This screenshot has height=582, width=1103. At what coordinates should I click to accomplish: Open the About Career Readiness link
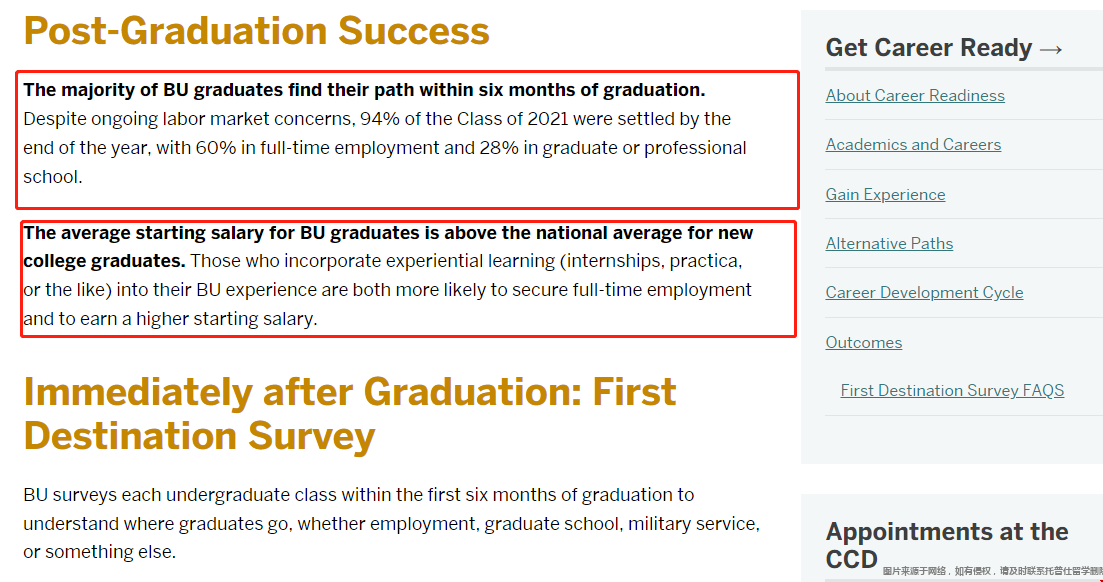pos(914,95)
